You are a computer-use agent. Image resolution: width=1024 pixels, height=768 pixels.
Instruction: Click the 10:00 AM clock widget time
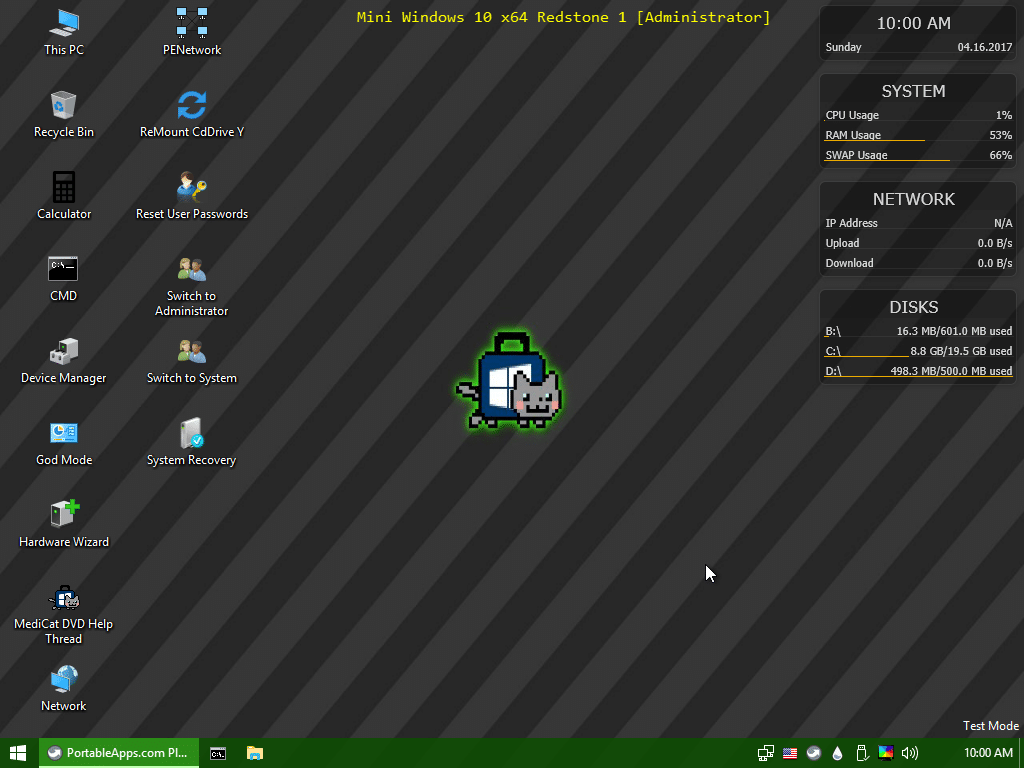click(913, 24)
